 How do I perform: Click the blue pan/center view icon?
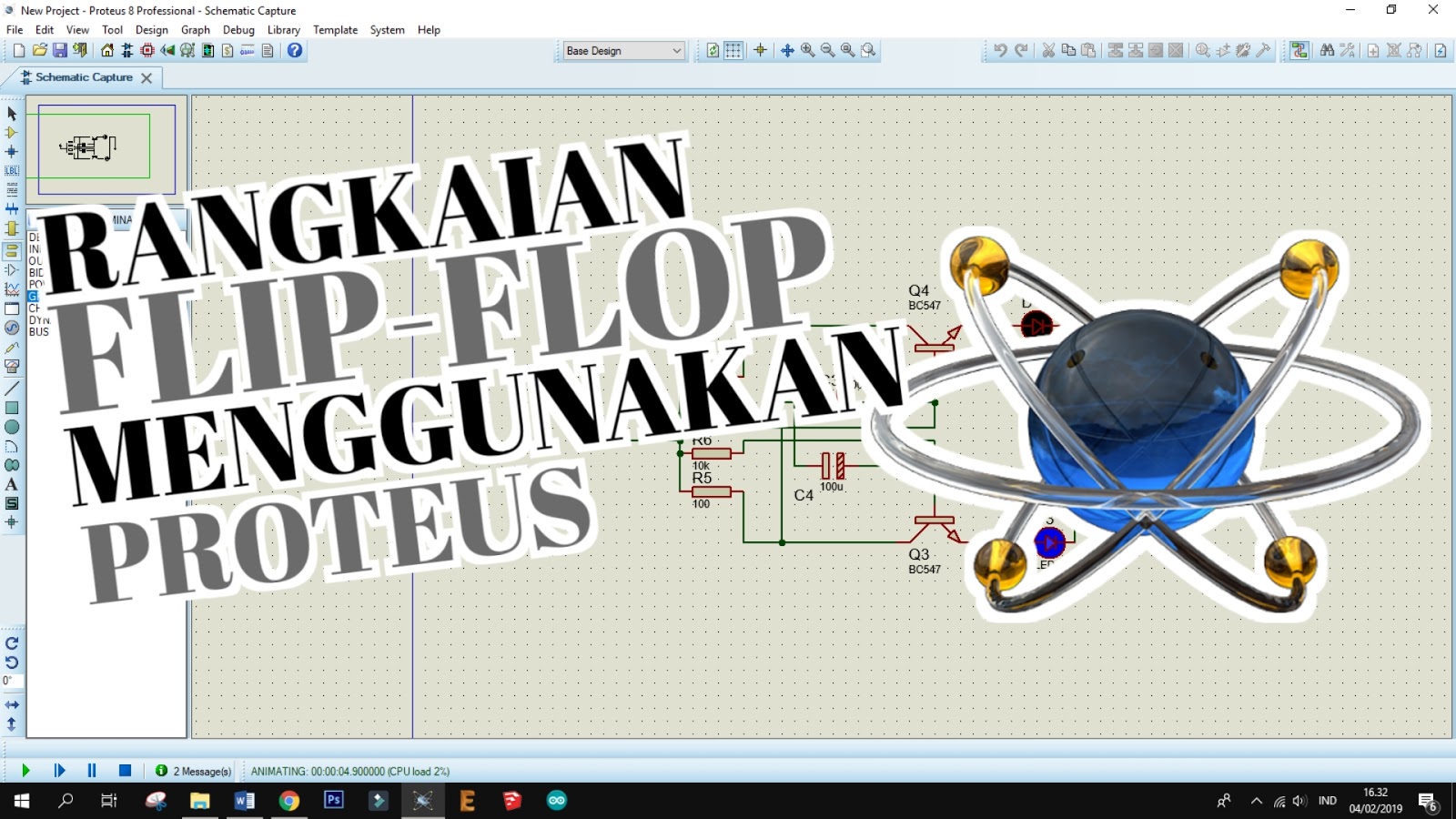coord(788,51)
